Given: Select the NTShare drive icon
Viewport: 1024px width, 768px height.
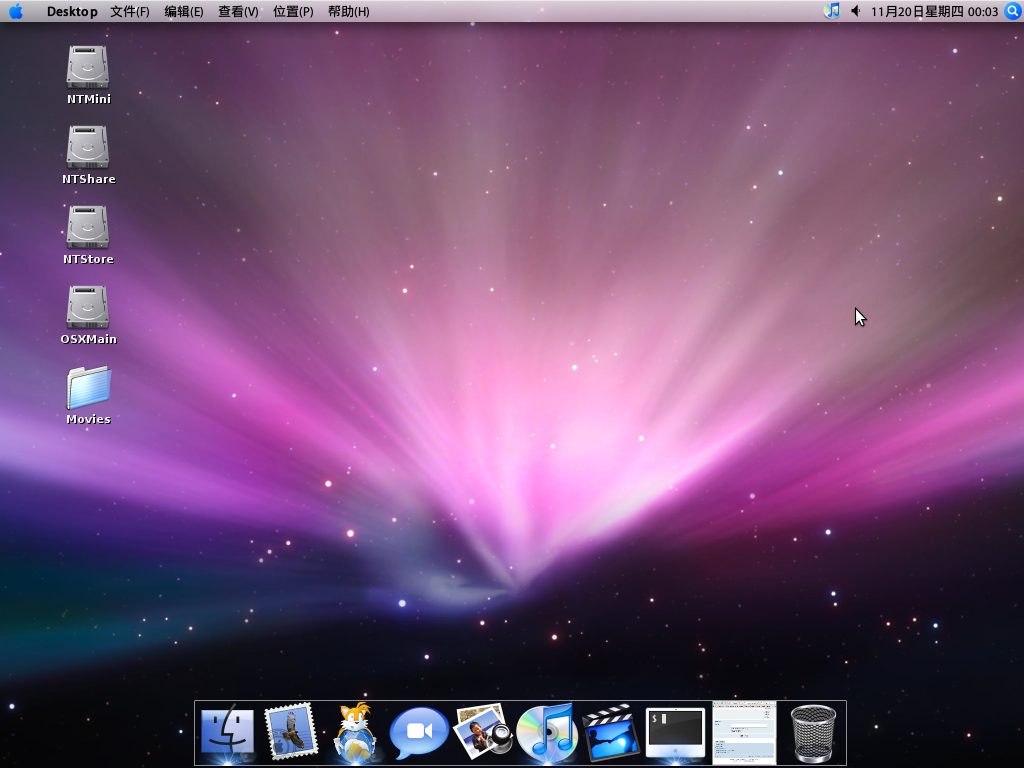Looking at the screenshot, I should coord(88,147).
